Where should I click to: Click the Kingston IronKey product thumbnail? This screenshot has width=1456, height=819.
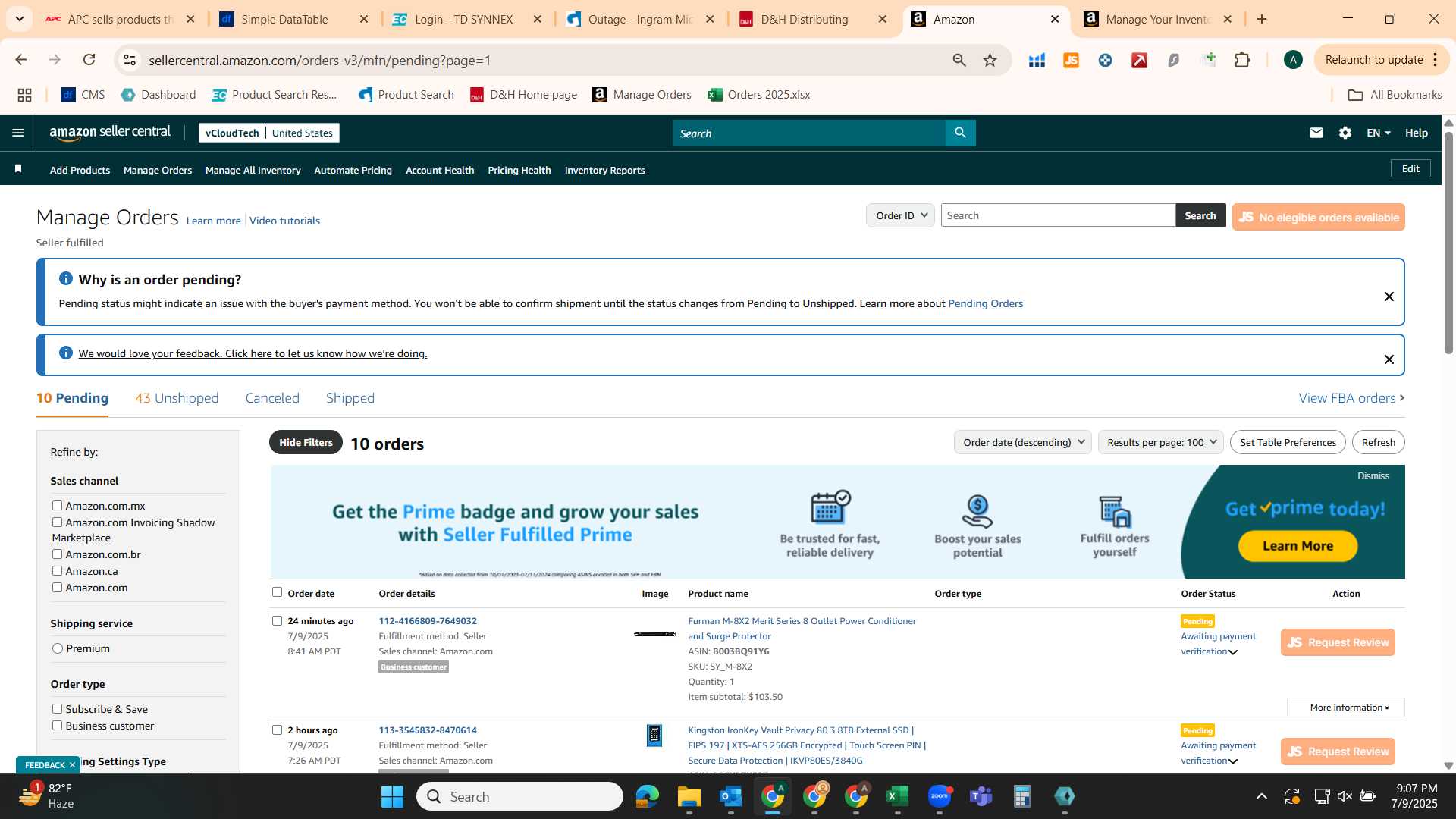point(654,735)
